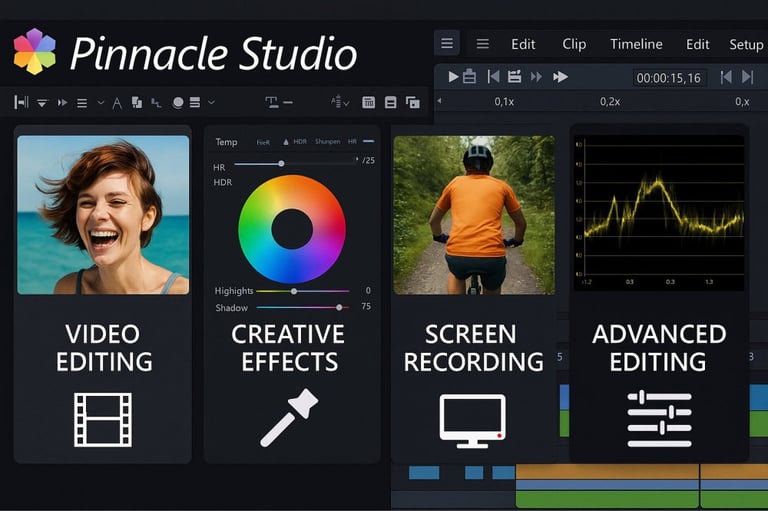Click the double-arrow icon in the left toolbar
Image resolution: width=768 pixels, height=511 pixels.
coord(62,102)
